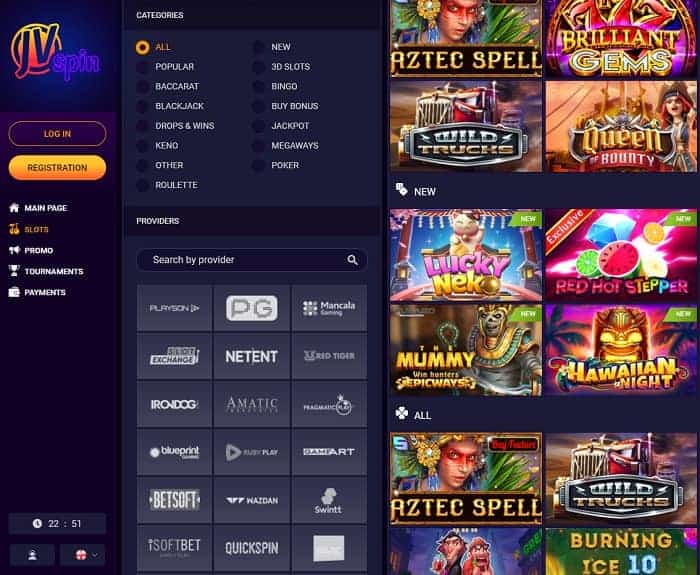Pick the Betsoft provider logo
700x575 pixels.
(x=175, y=500)
